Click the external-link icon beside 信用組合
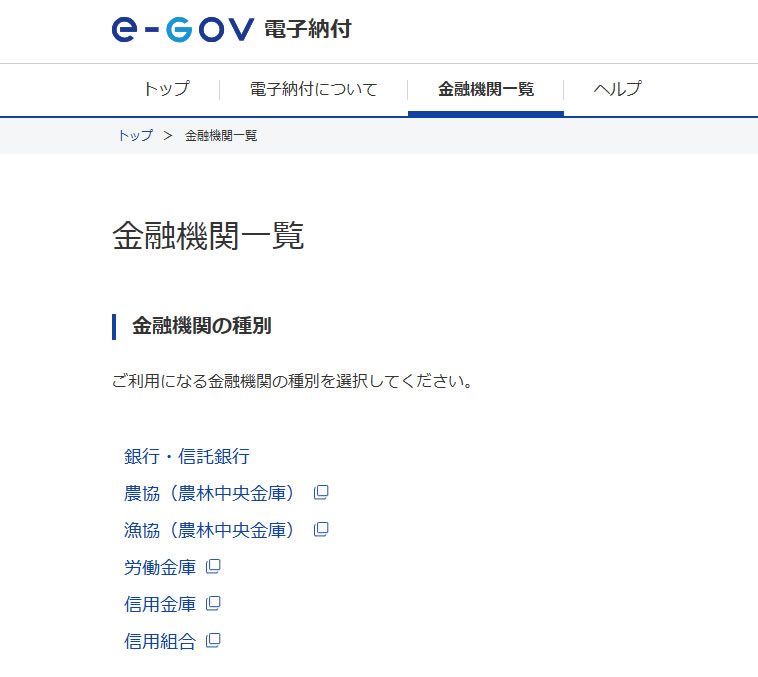Viewport: 758px width, 677px height. coord(213,641)
